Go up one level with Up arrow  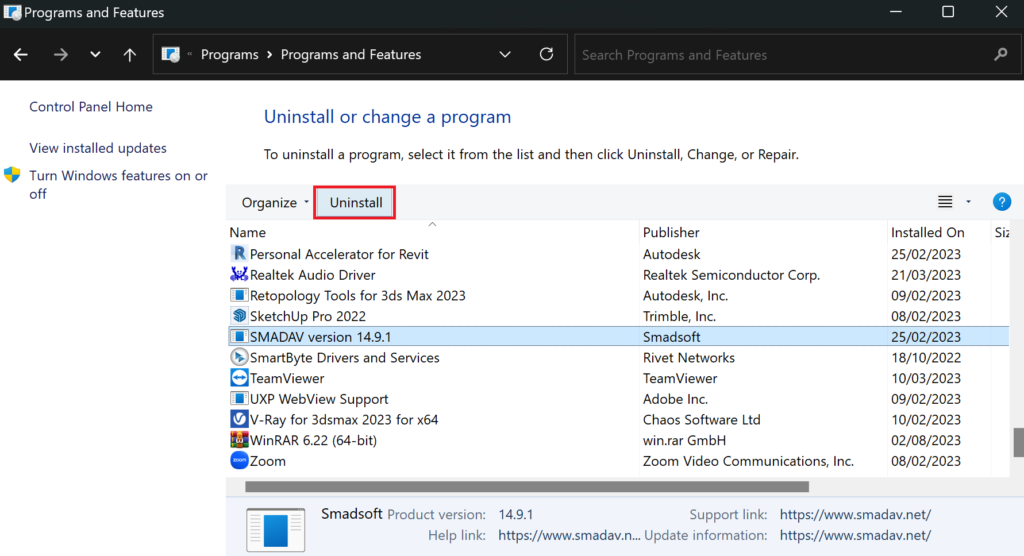coord(130,55)
